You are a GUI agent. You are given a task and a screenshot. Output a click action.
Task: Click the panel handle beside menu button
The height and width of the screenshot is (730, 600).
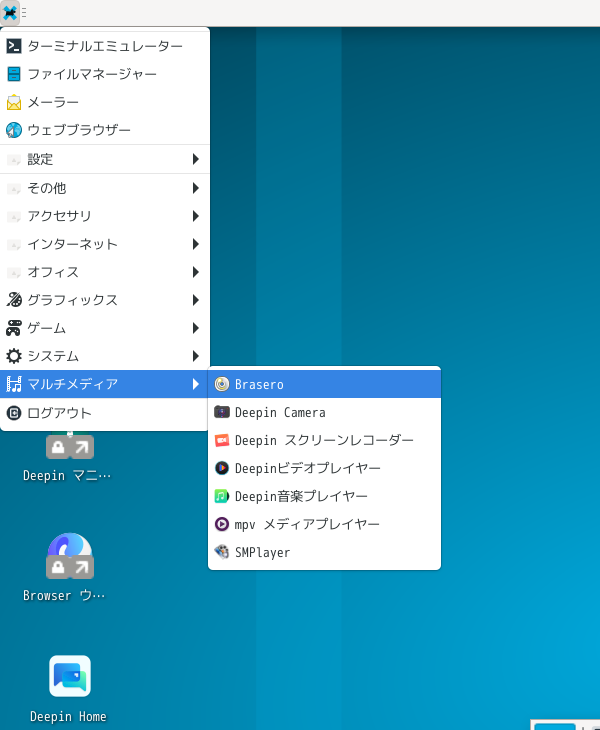coord(24,13)
